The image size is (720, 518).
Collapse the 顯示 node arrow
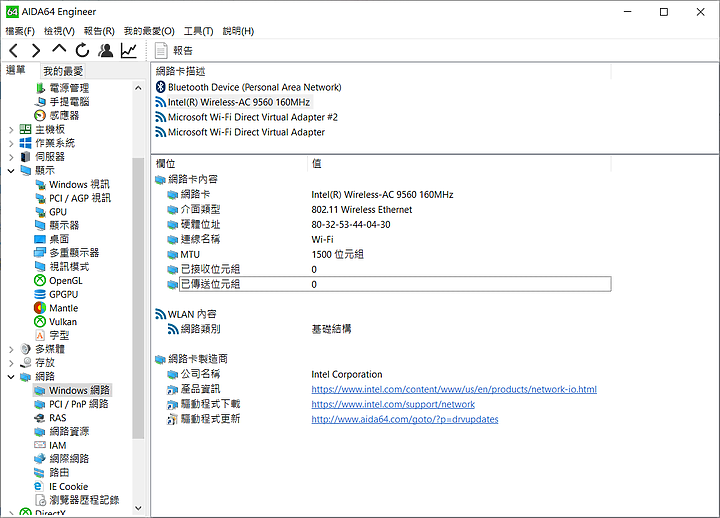tap(11, 171)
